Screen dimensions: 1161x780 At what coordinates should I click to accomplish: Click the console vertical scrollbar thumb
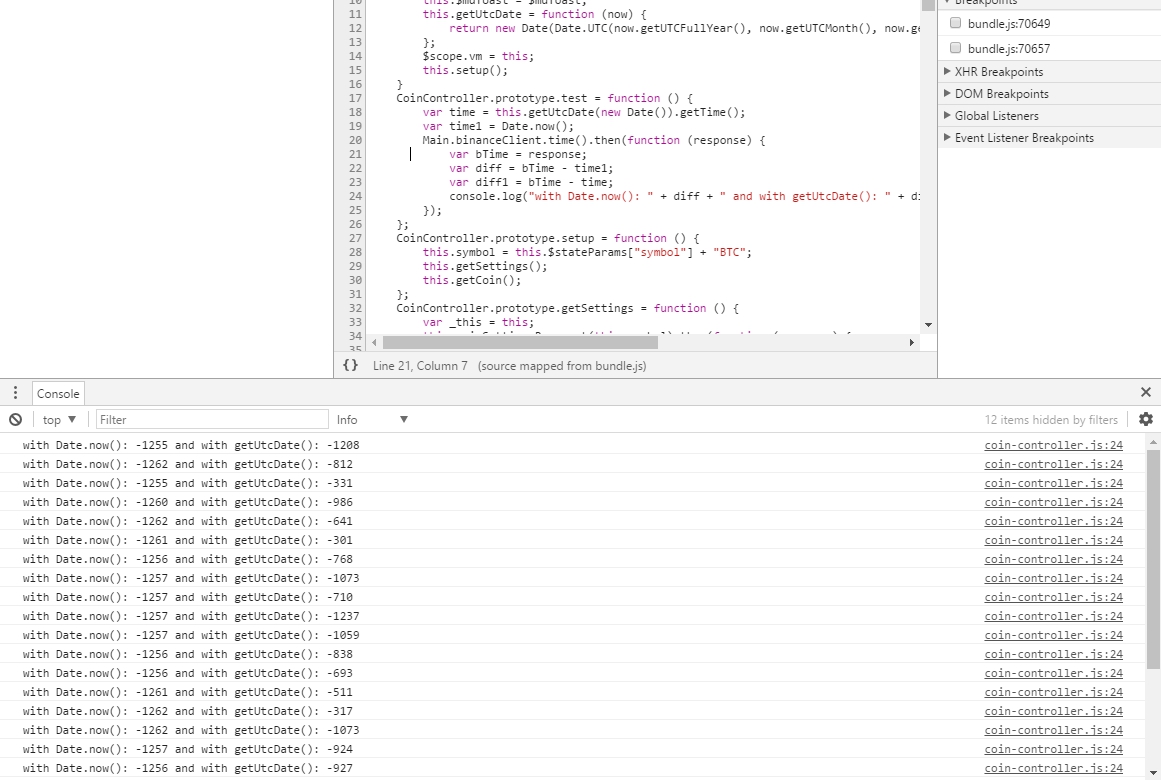[1153, 559]
